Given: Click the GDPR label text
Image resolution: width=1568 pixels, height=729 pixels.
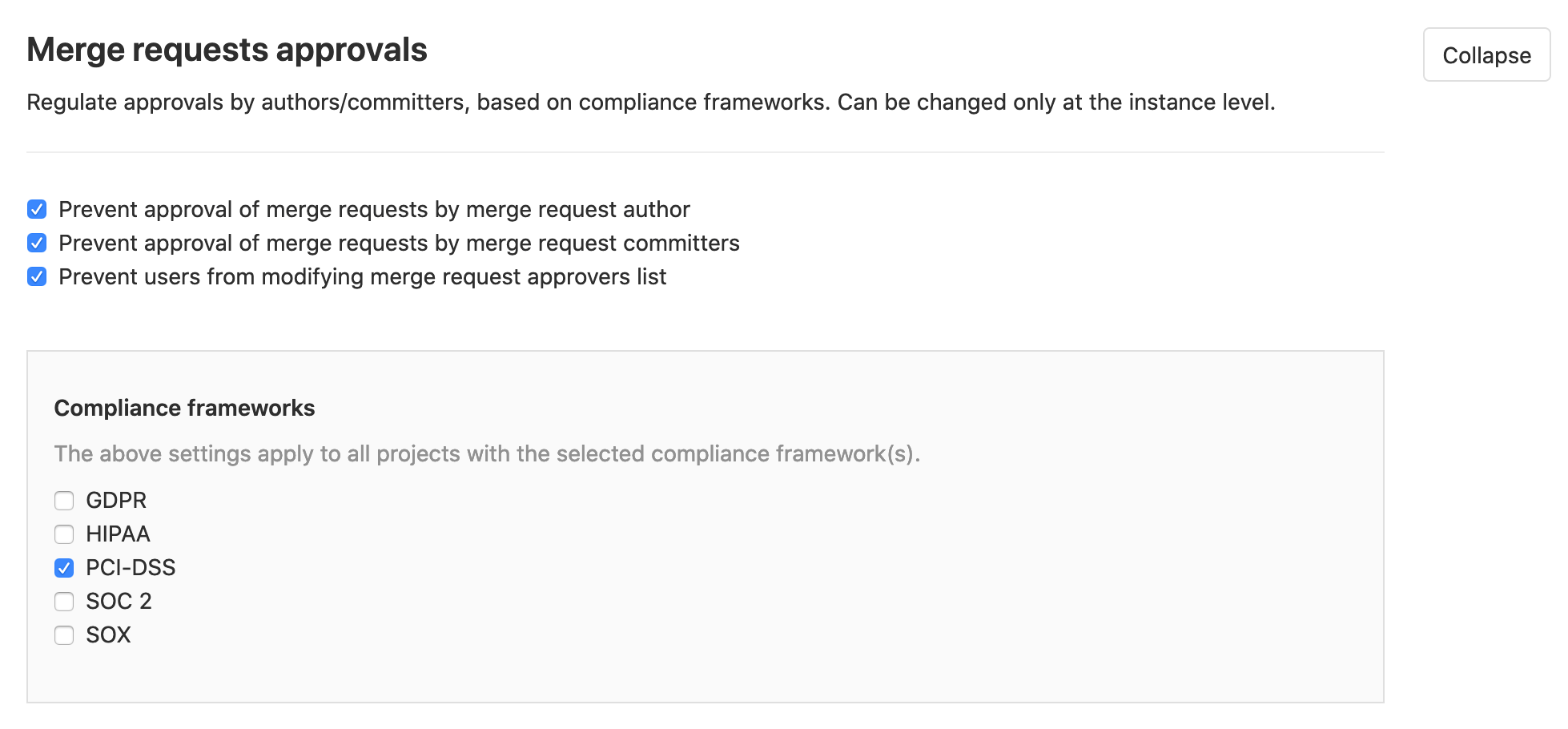Looking at the screenshot, I should coord(116,501).
